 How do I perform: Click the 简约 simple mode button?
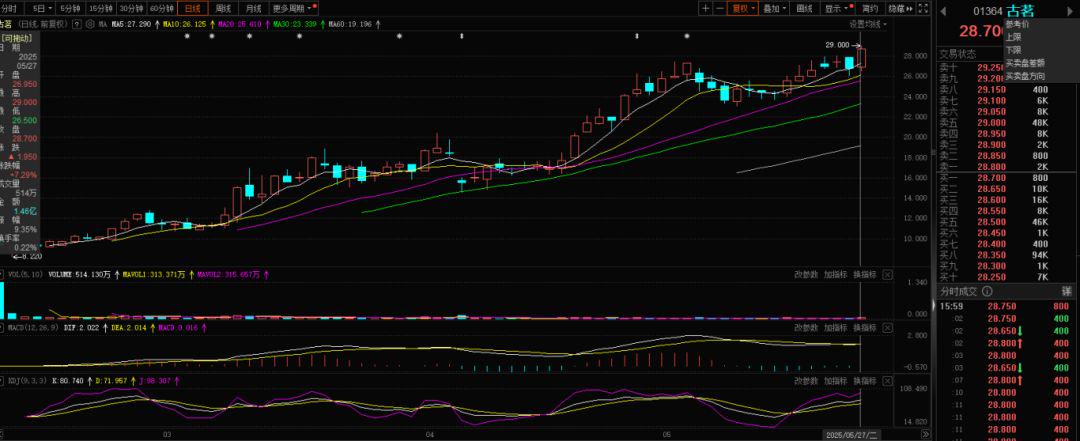[x=870, y=8]
